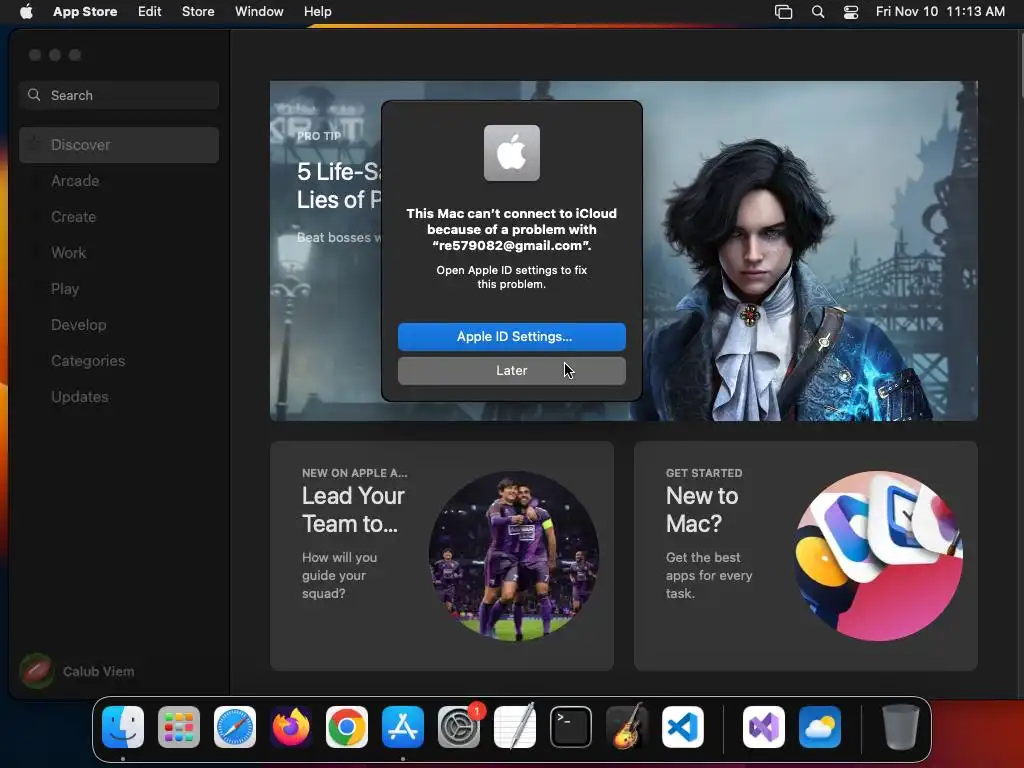Click 'How will you guide your squad?' text
The image size is (1024, 768).
point(340,575)
